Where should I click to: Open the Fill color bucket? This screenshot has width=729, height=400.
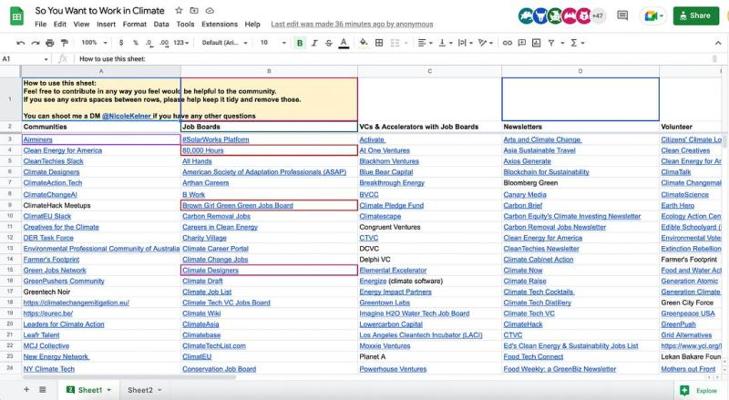[x=364, y=43]
